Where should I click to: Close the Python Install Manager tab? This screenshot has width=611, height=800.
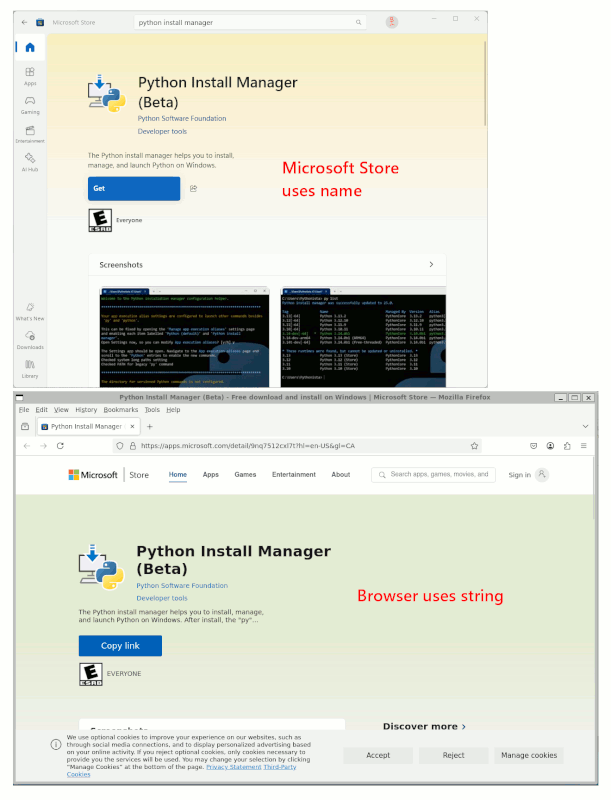pos(132,427)
